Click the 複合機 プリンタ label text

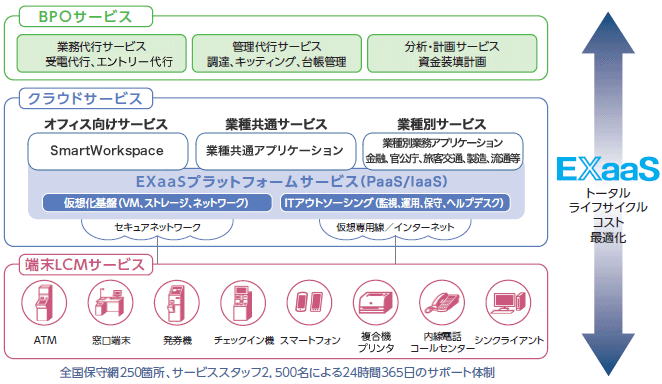click(376, 342)
